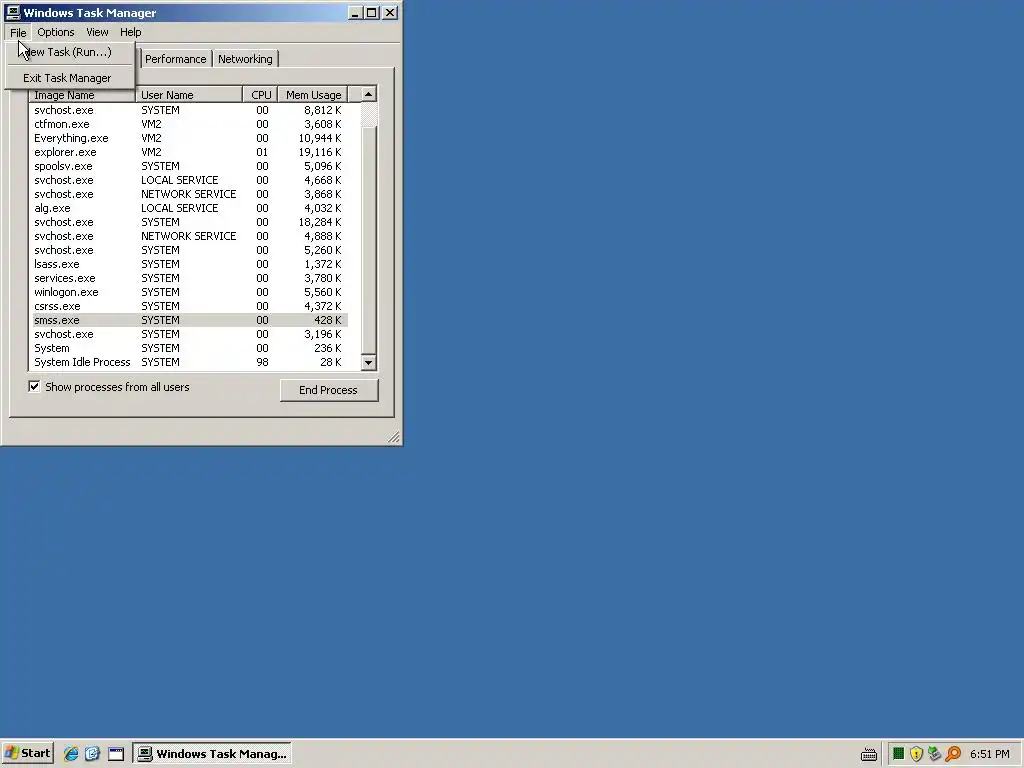
Task: Click the 236 K memory value
Action: 328,348
